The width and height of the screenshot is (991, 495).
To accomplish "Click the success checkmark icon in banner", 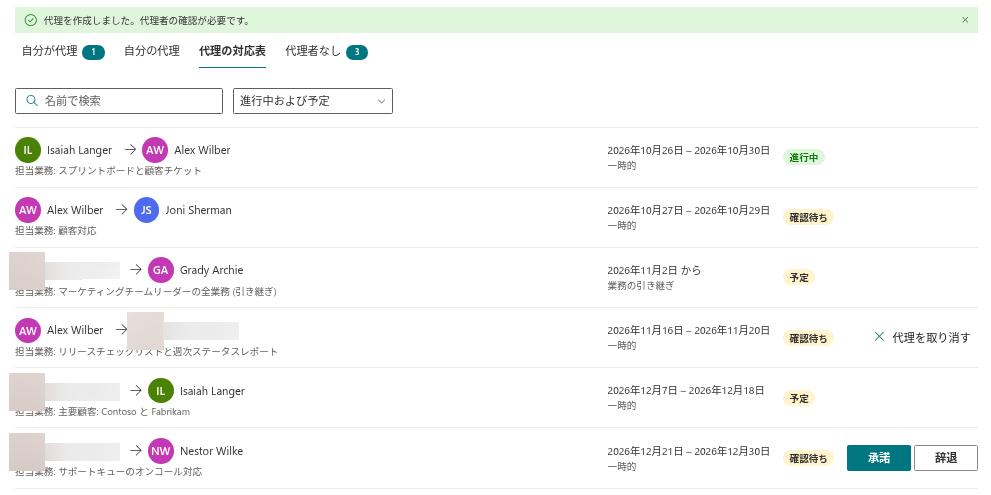I will [30, 20].
